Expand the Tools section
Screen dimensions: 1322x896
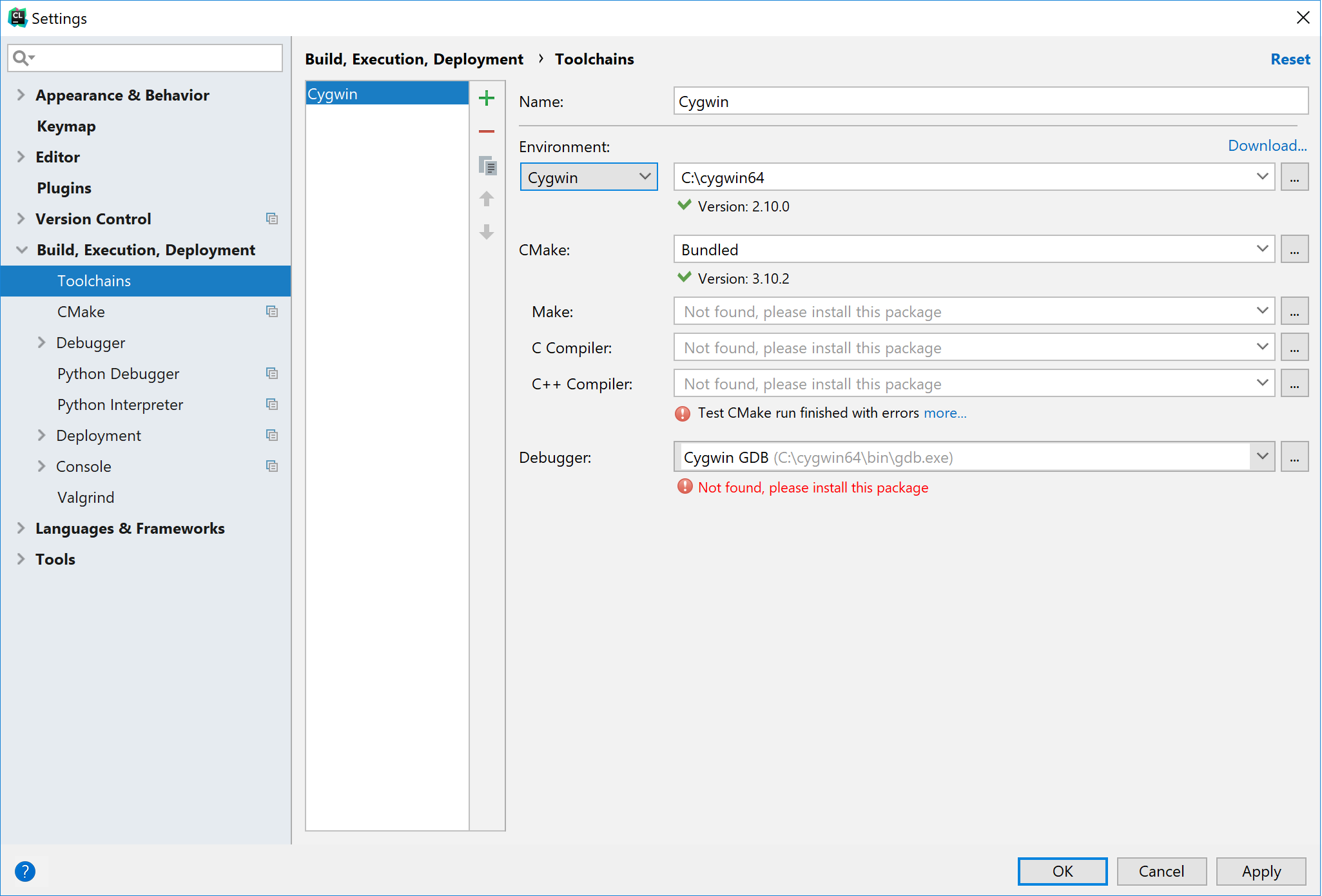21,559
